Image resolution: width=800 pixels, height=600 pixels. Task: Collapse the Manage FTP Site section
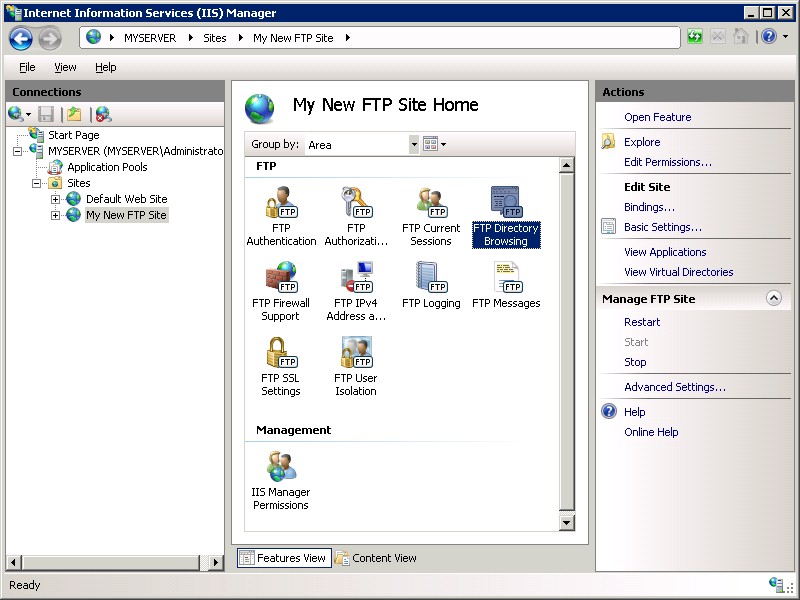774,298
